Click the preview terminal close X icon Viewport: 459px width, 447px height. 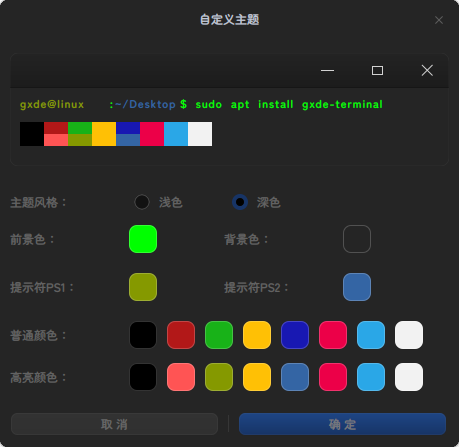(x=427, y=70)
